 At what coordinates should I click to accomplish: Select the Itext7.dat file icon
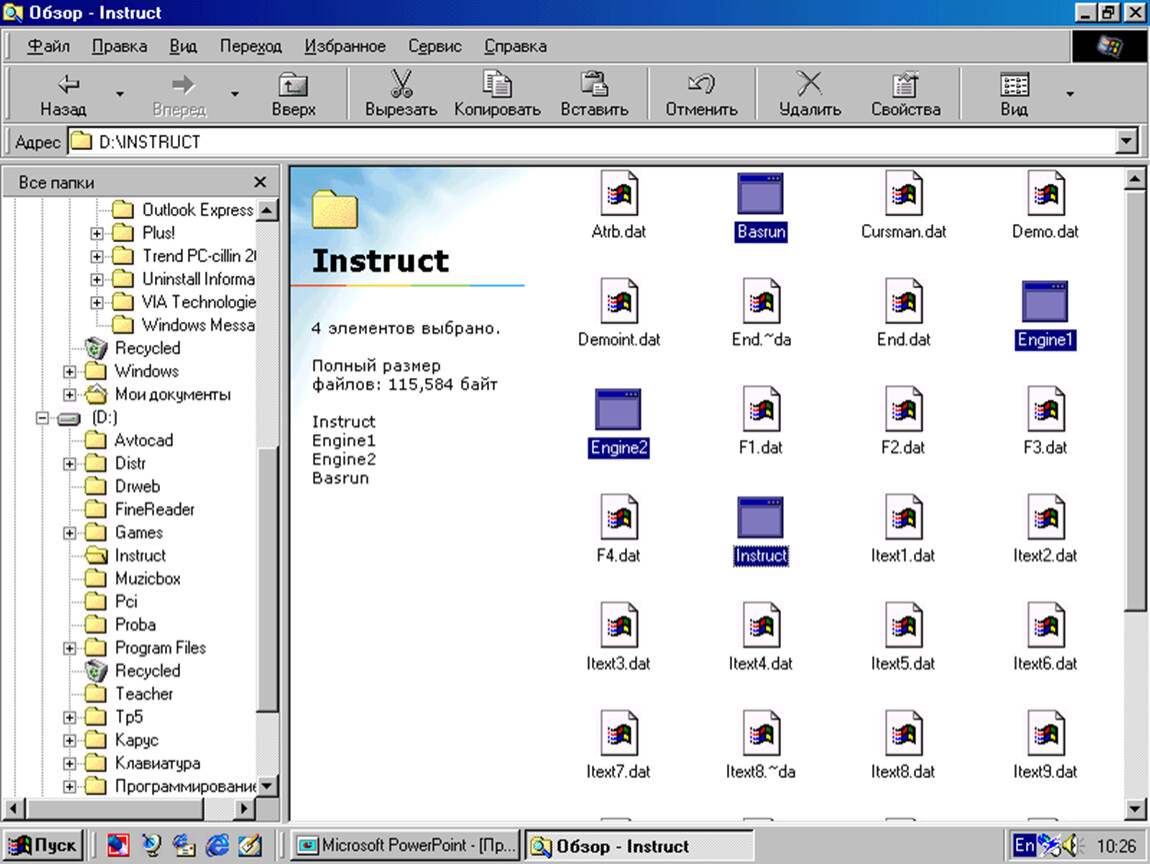[618, 734]
